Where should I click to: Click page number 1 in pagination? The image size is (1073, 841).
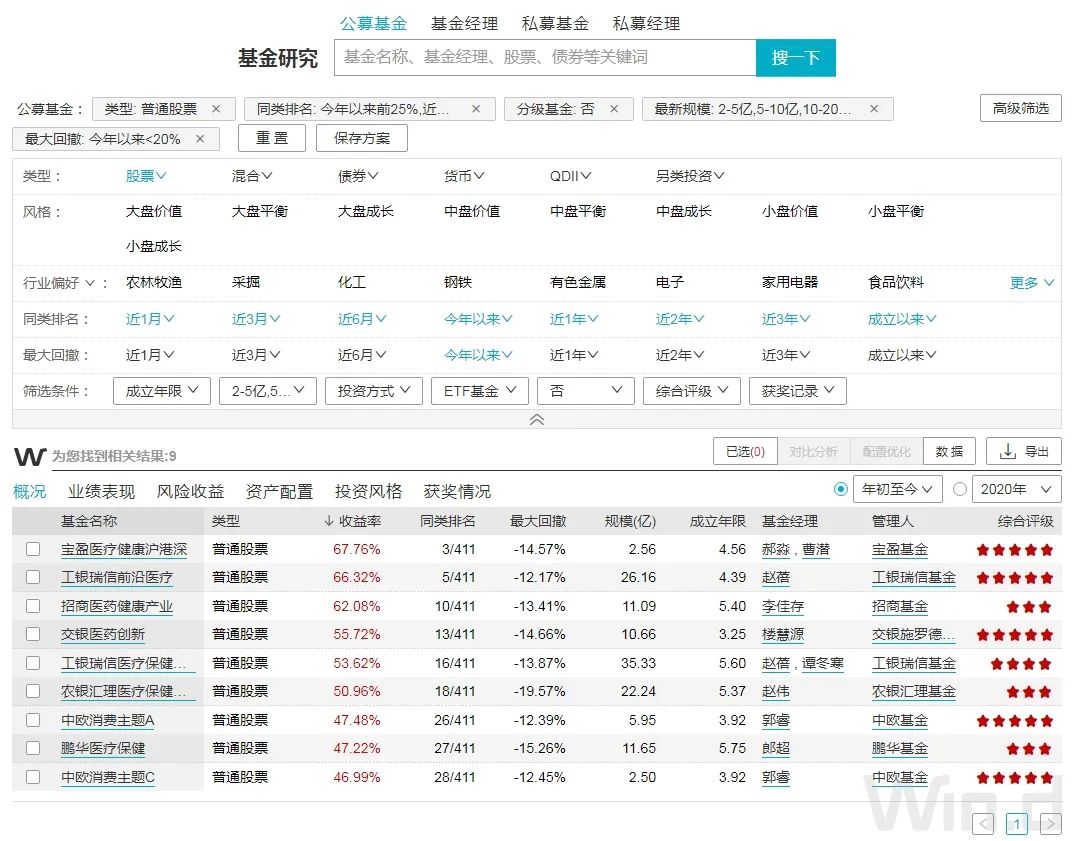1017,823
